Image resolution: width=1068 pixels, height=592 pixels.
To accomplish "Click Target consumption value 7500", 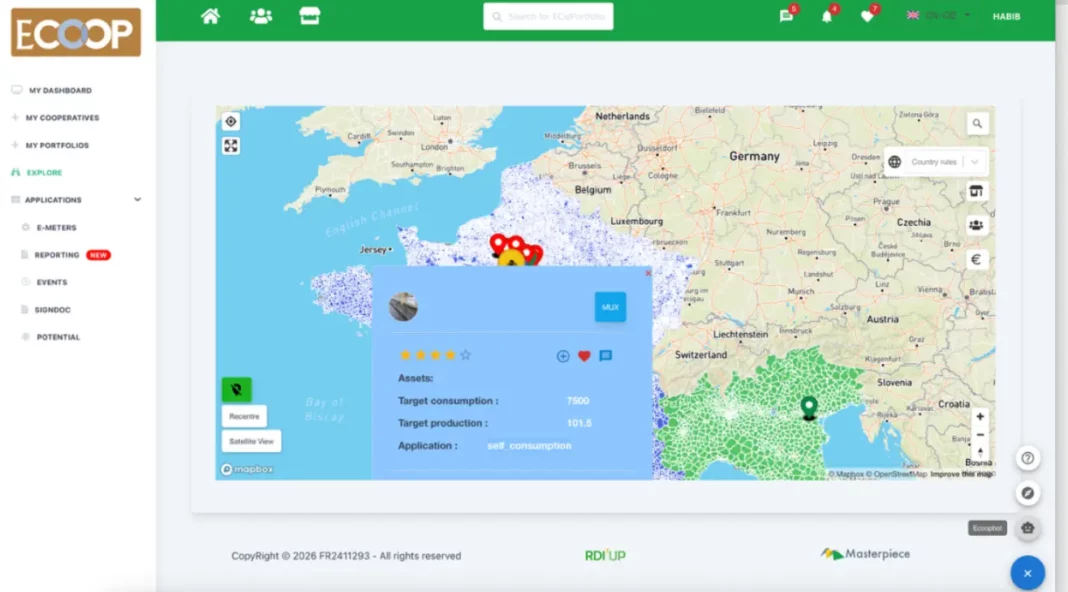I will click(578, 401).
